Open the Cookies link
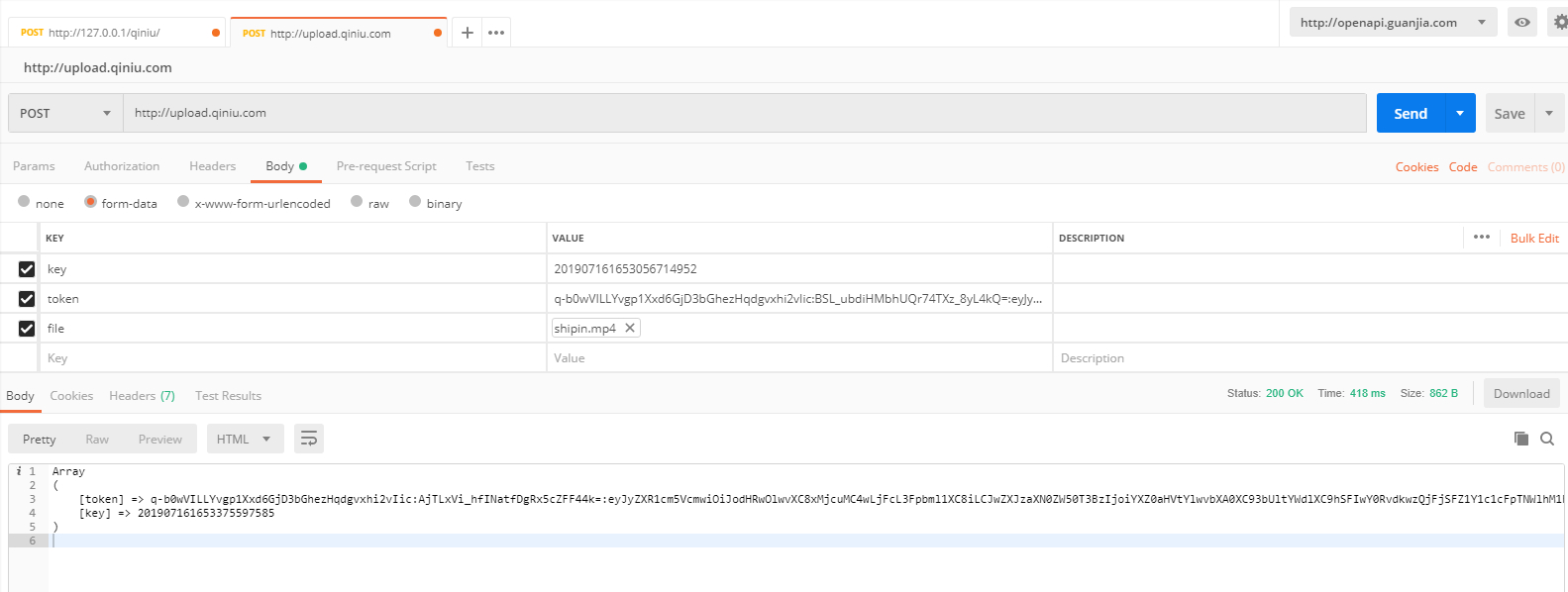This screenshot has height=592, width=1568. 1416,167
